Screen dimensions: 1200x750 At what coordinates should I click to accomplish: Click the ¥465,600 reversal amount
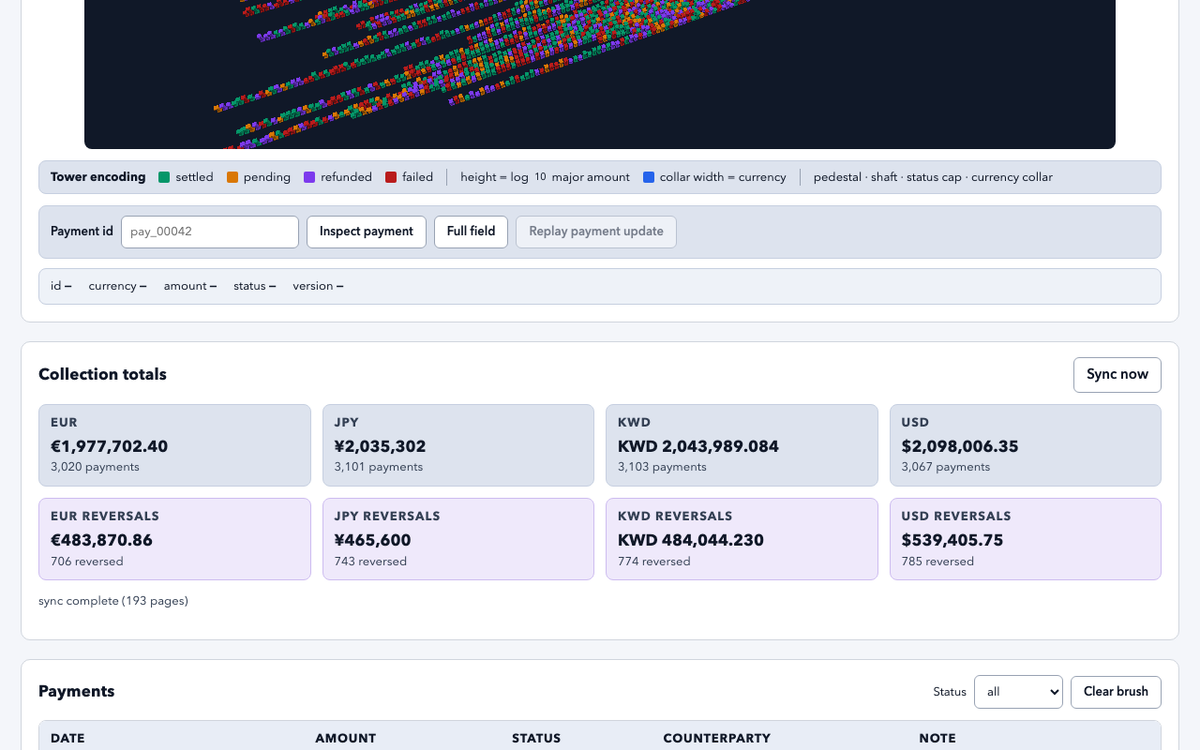click(372, 540)
